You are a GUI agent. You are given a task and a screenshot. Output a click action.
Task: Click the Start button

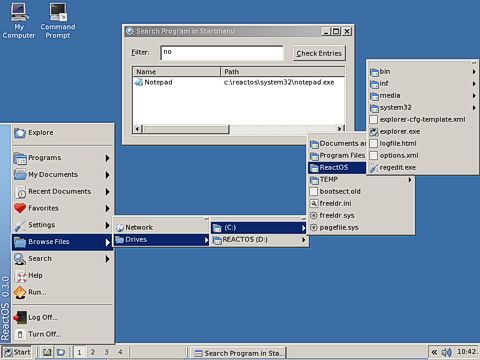coord(17,352)
